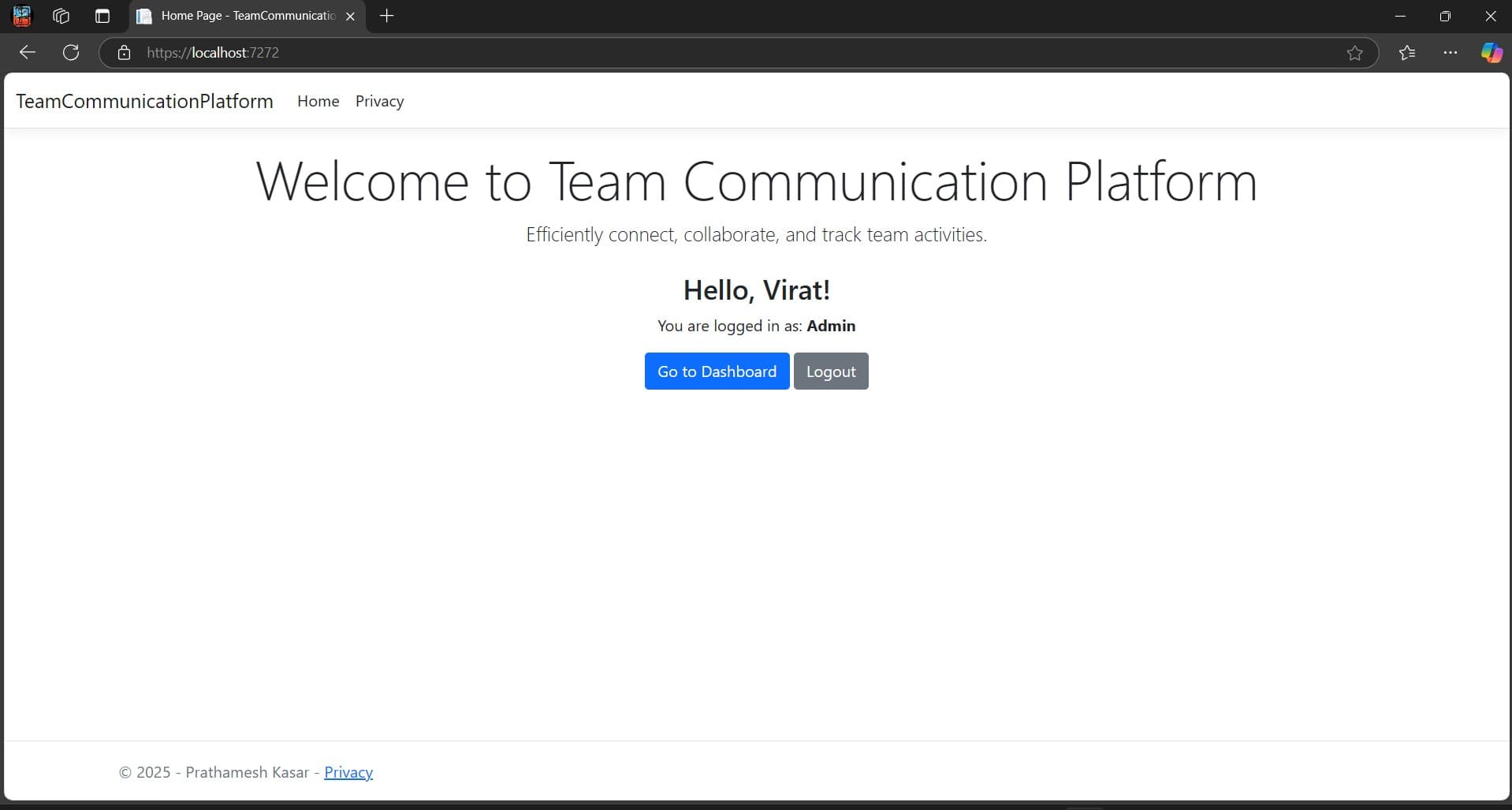Open Home in the navbar
The image size is (1512, 810).
[x=318, y=101]
